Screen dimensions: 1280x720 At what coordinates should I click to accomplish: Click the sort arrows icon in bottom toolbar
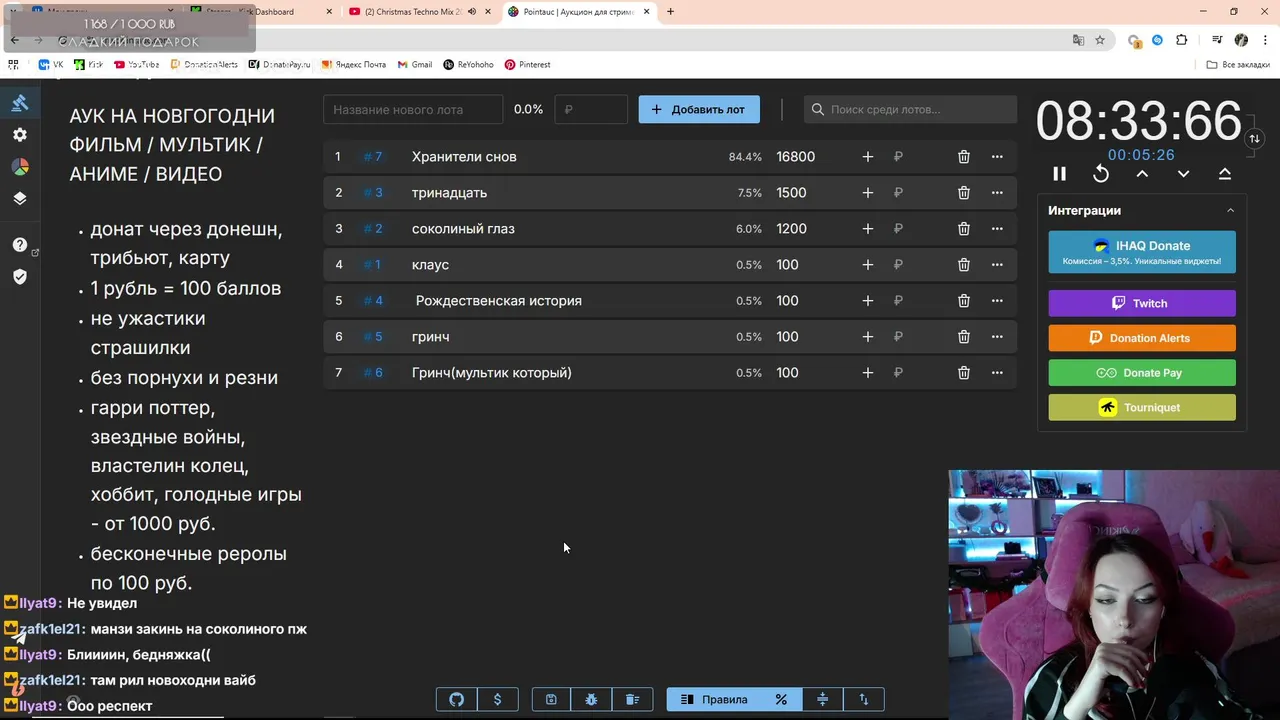click(x=864, y=700)
